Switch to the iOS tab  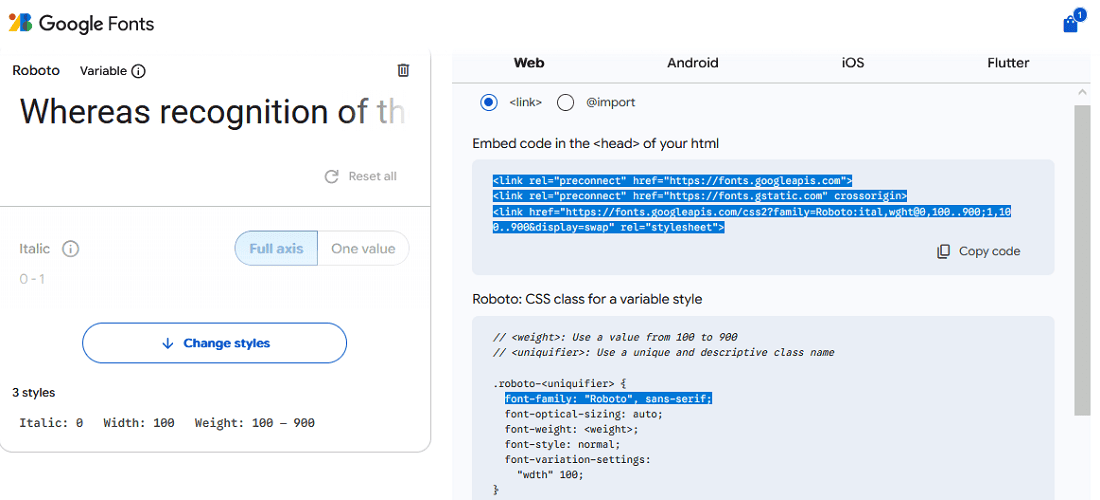[x=852, y=63]
